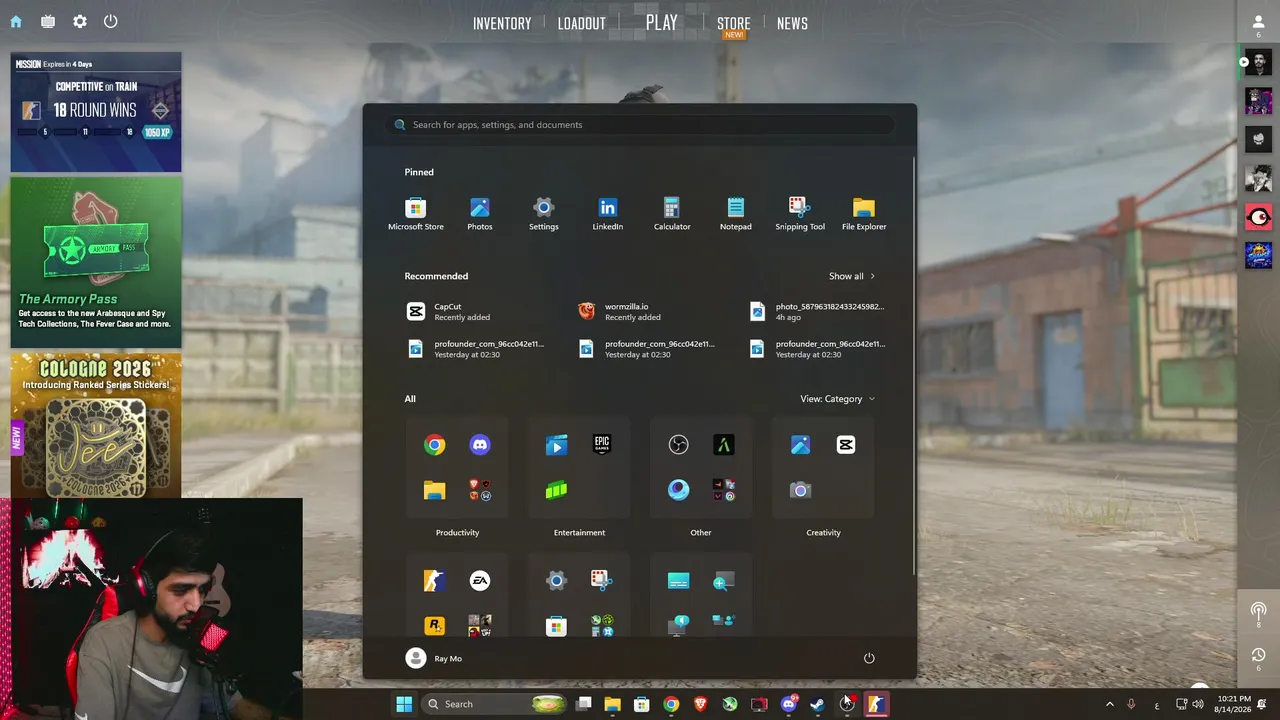Launch Counter-Strike from the All apps grid
The height and width of the screenshot is (720, 1280).
click(434, 581)
